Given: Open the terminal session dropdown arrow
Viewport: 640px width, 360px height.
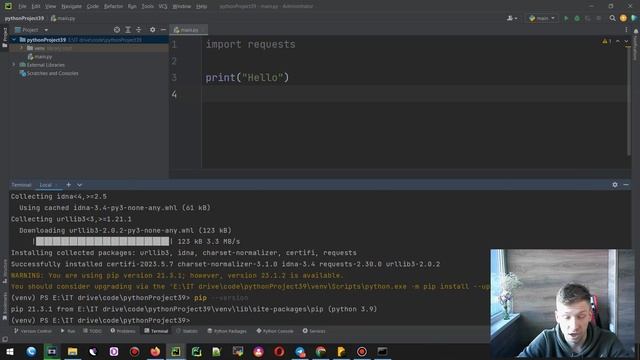Looking at the screenshot, I should 79,185.
